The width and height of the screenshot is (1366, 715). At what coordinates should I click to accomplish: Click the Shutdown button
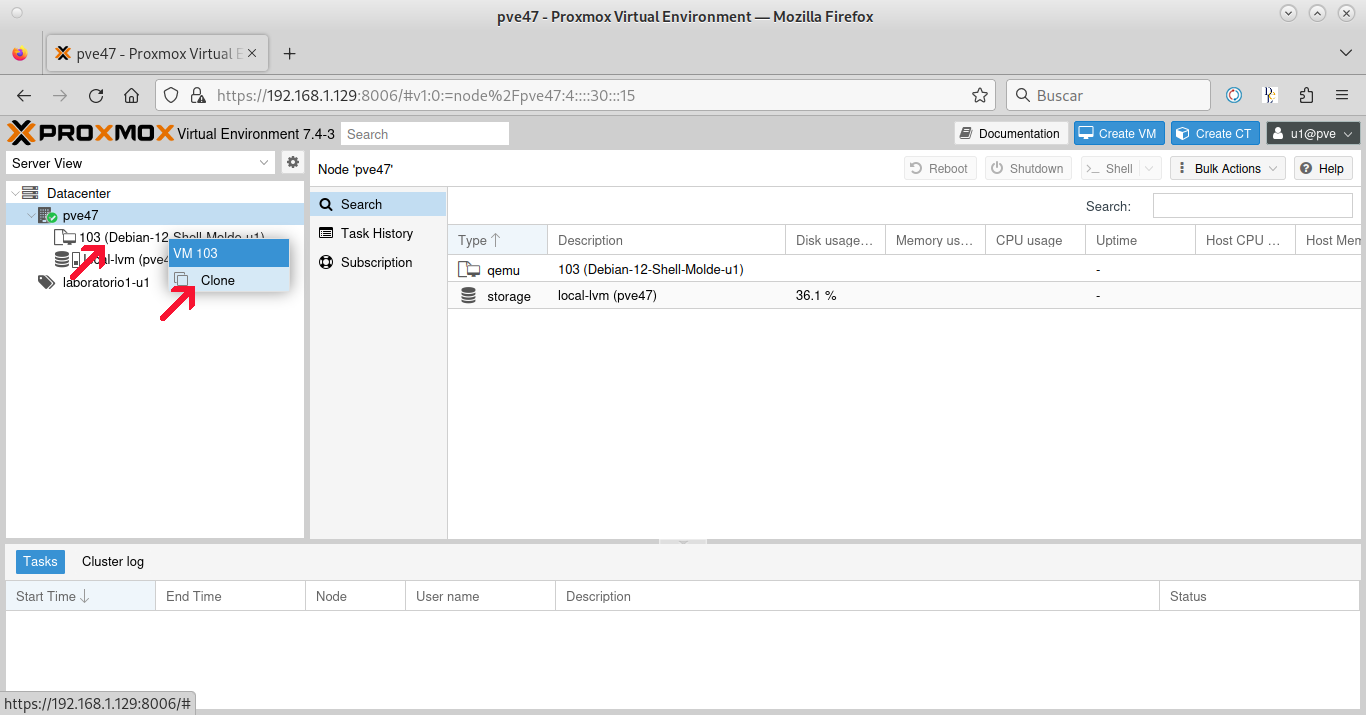1028,169
